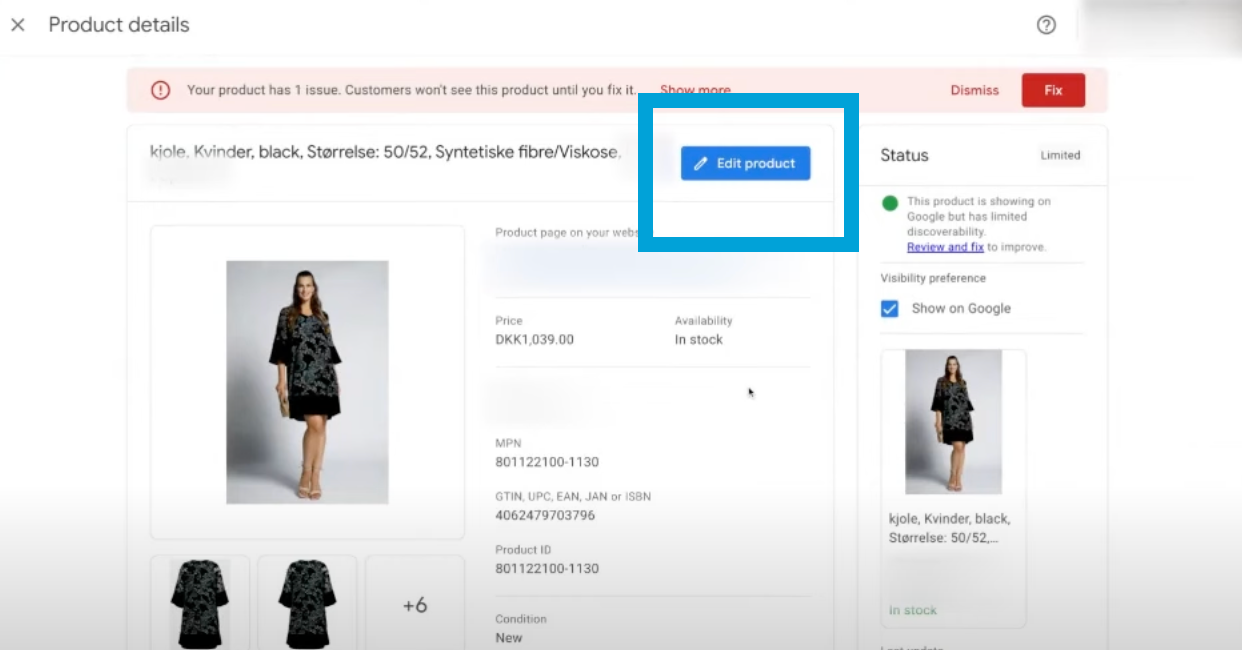The image size is (1242, 650).
Task: Click the product preview image in sidebar card
Action: click(x=952, y=422)
